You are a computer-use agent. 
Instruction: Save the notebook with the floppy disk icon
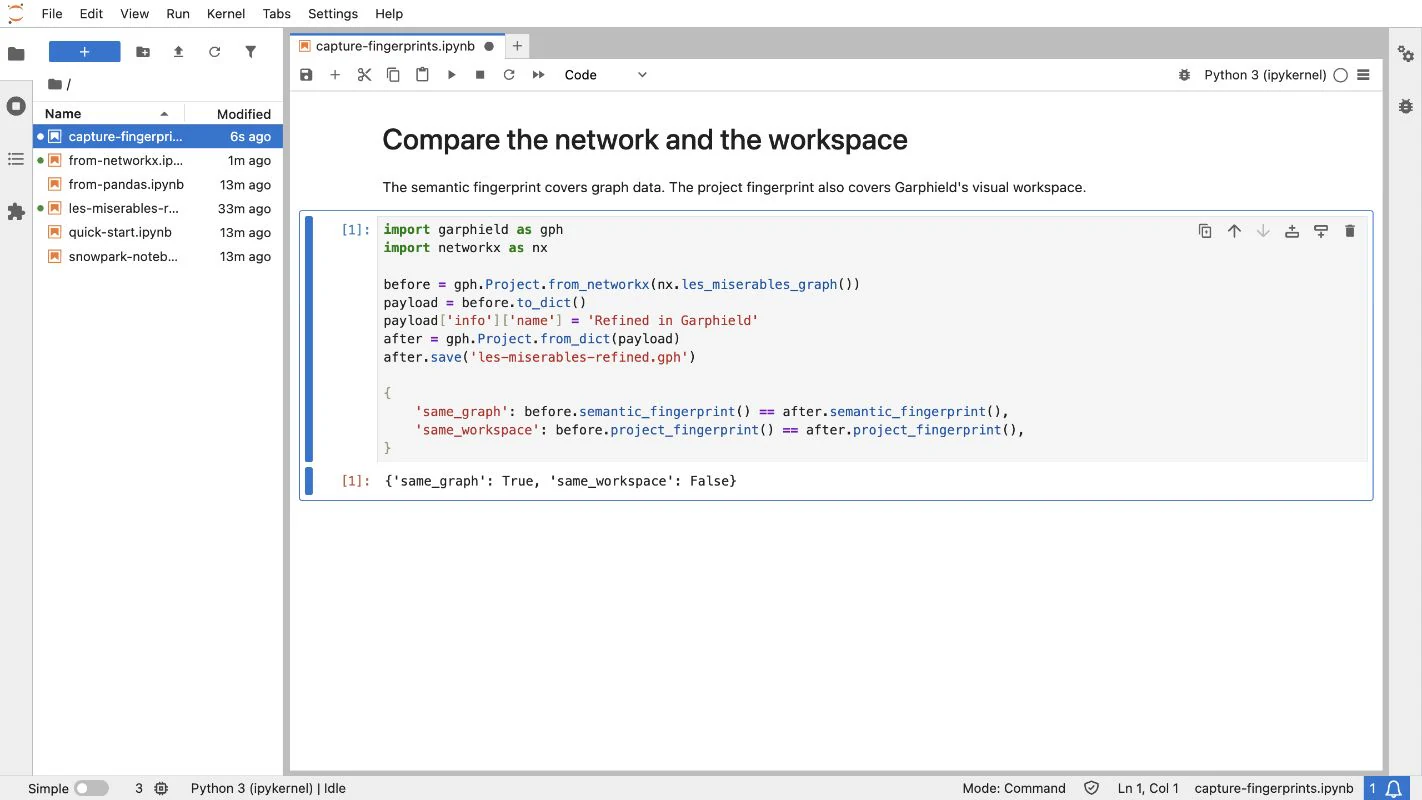coord(306,75)
